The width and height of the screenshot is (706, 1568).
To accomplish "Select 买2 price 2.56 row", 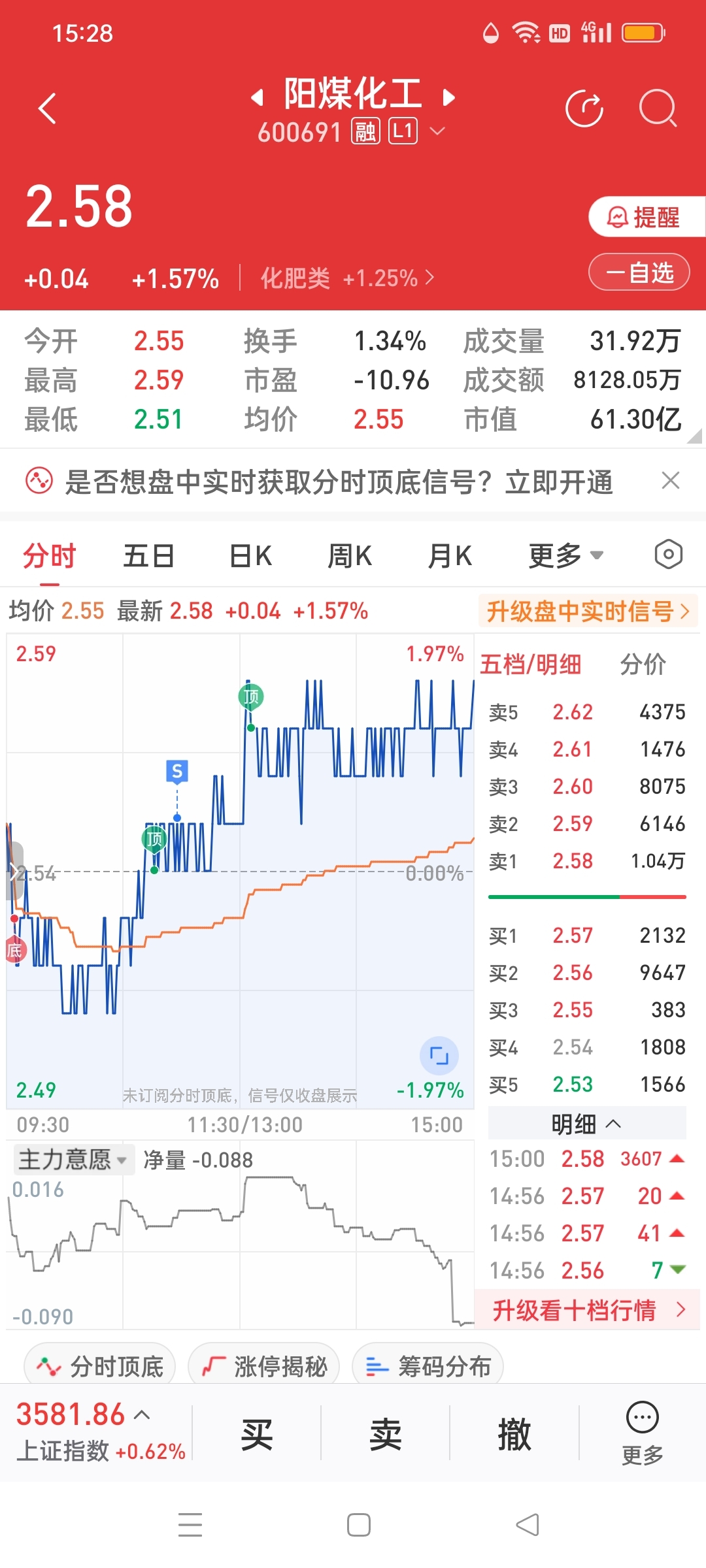I will 587,973.
